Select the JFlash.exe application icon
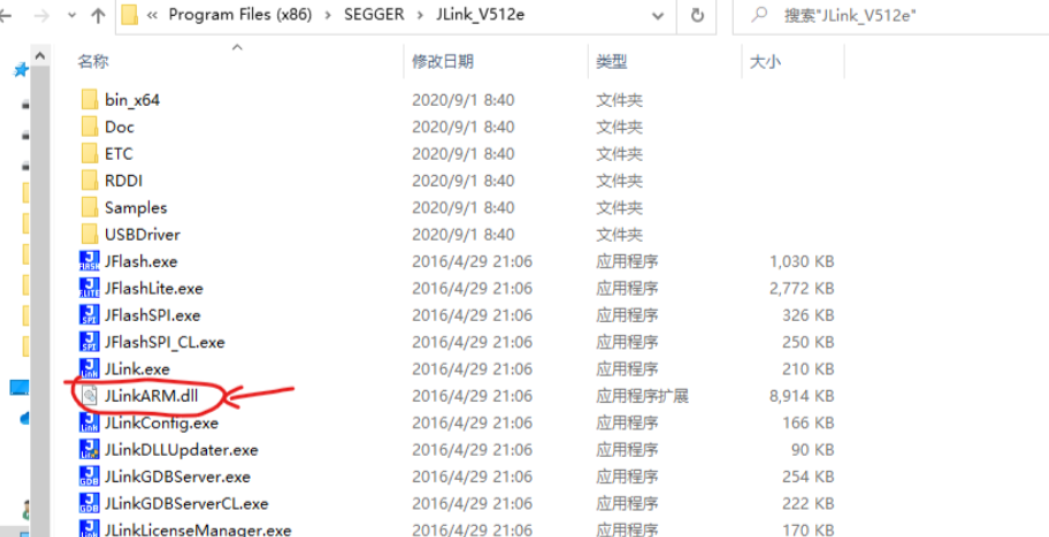Image resolution: width=1049 pixels, height=537 pixels. [89, 262]
